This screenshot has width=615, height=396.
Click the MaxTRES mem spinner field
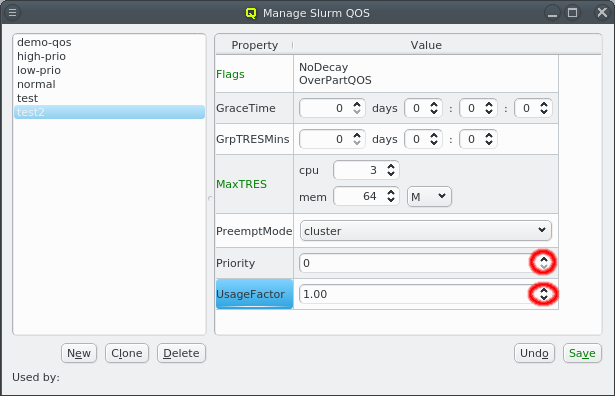pos(366,196)
